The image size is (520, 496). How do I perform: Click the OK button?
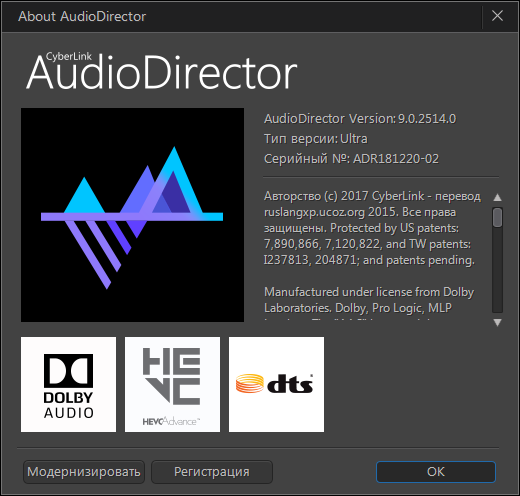[436, 472]
